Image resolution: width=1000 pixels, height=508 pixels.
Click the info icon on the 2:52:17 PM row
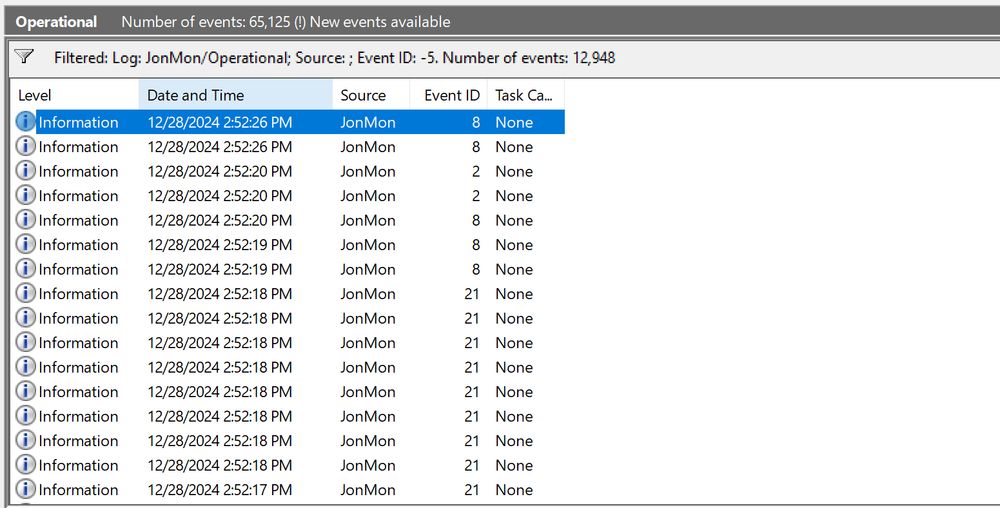26,489
